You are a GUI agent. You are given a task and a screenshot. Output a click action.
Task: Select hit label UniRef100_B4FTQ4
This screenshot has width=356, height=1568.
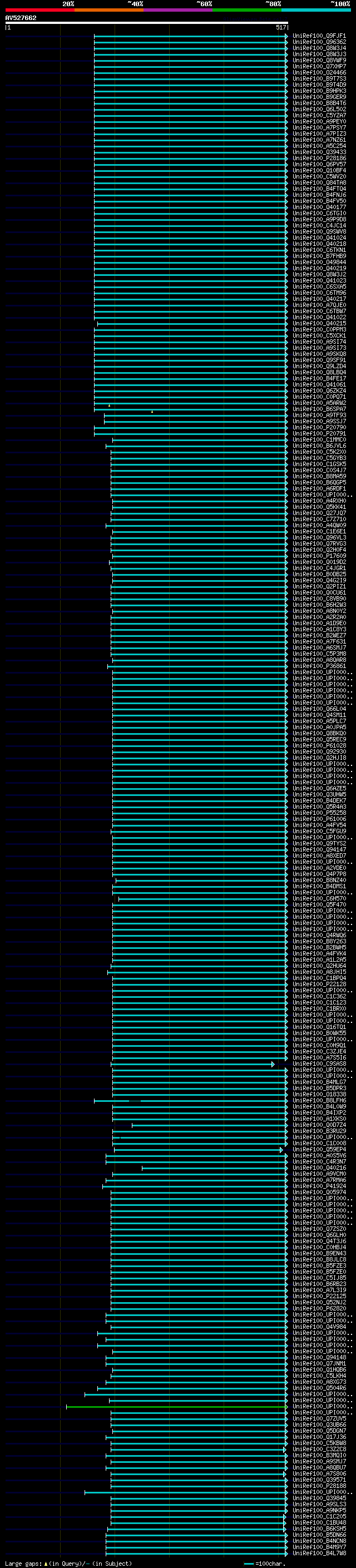pyautogui.click(x=319, y=189)
